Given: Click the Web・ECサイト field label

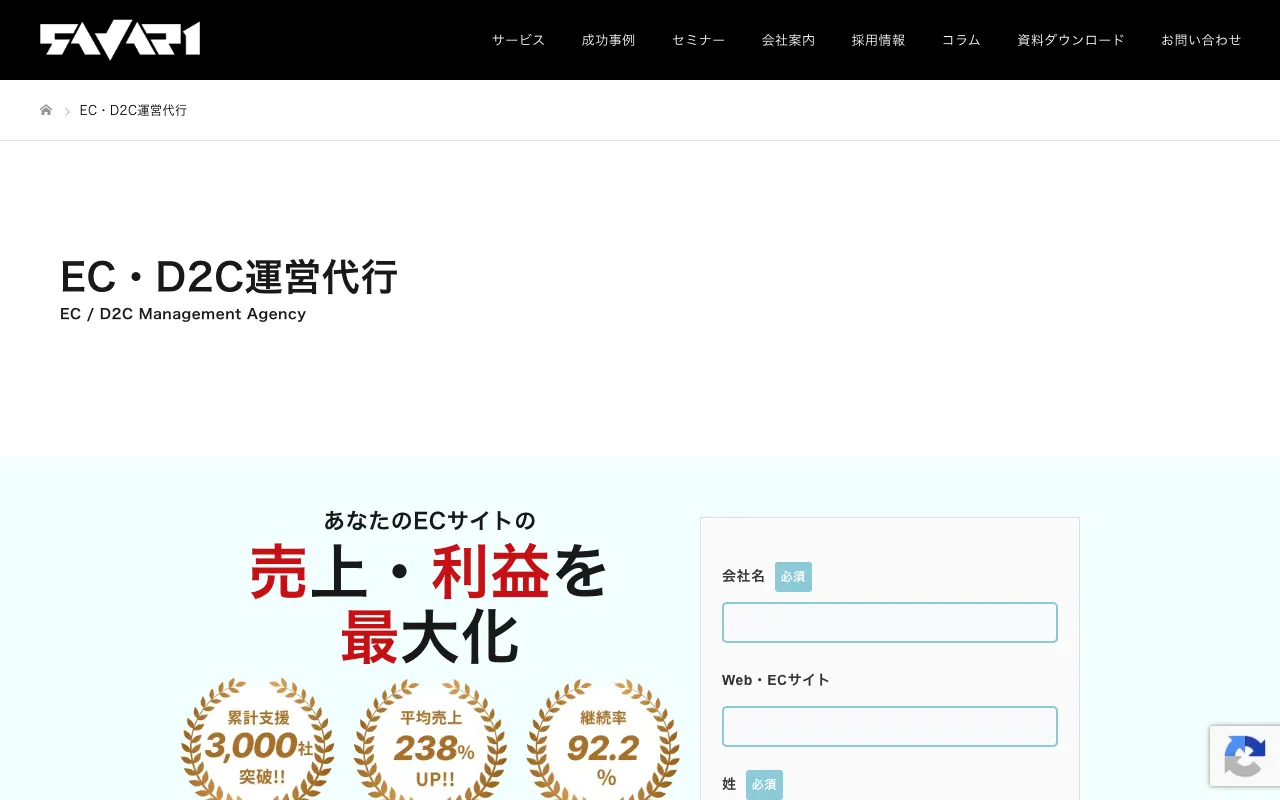Looking at the screenshot, I should [x=776, y=680].
